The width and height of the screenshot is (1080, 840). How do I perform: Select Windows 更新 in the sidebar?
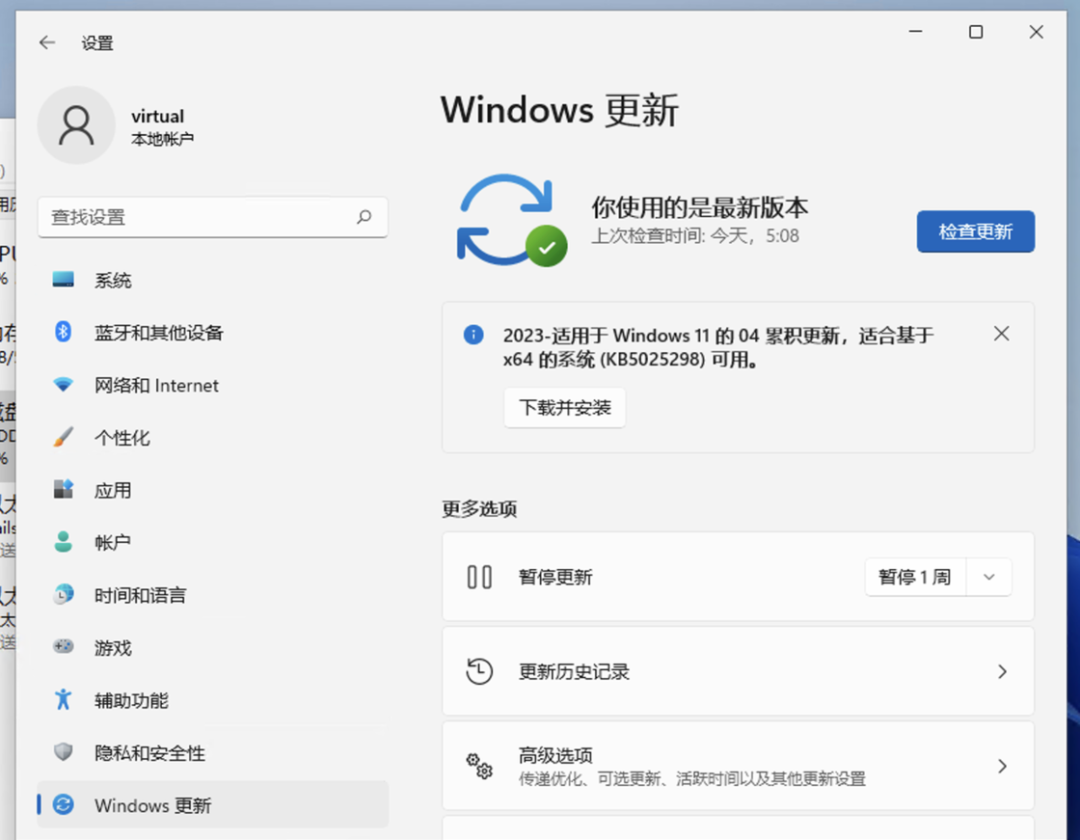(x=63, y=805)
